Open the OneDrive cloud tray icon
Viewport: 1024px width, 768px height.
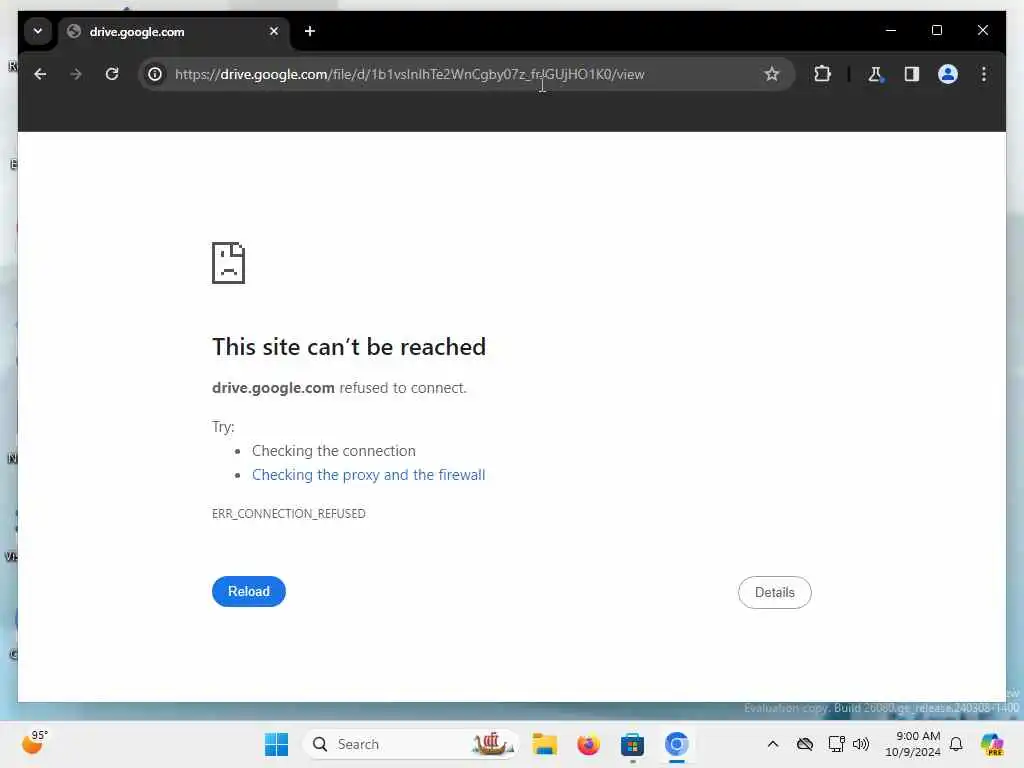point(805,744)
